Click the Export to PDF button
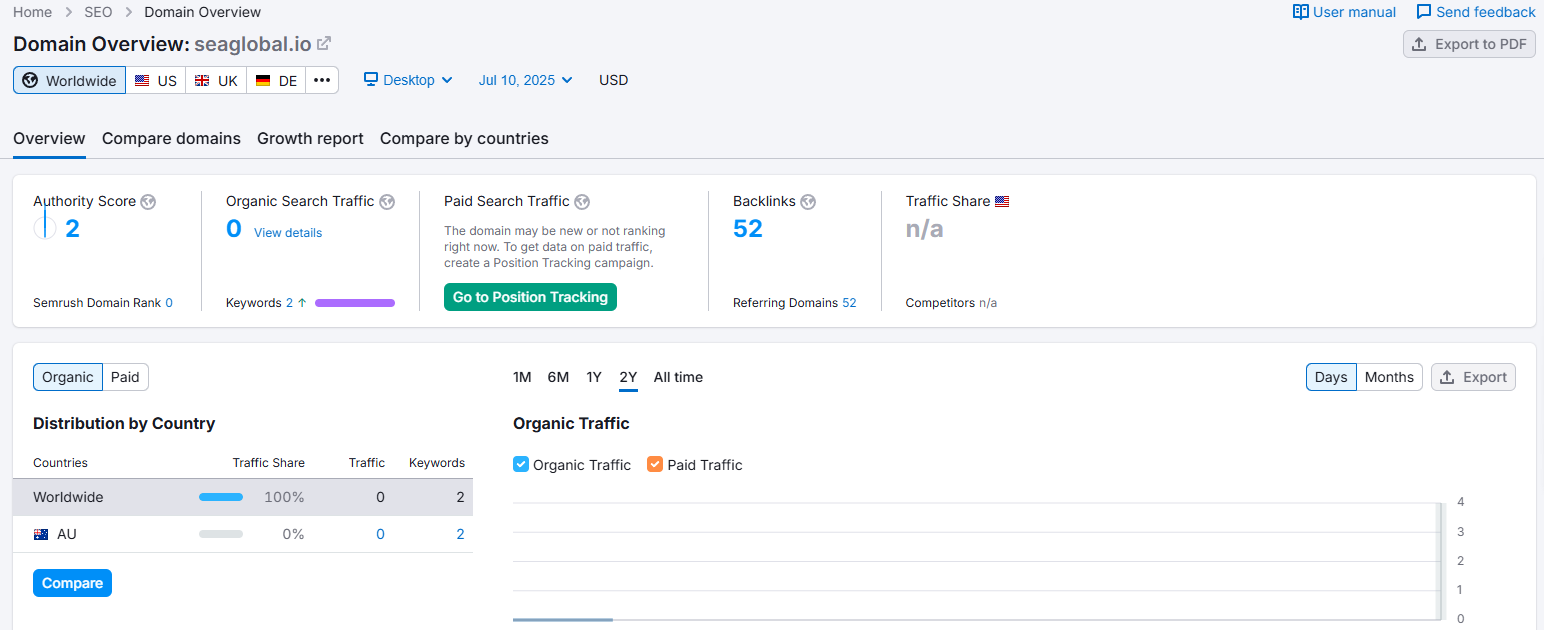The width and height of the screenshot is (1544, 630). (1469, 44)
